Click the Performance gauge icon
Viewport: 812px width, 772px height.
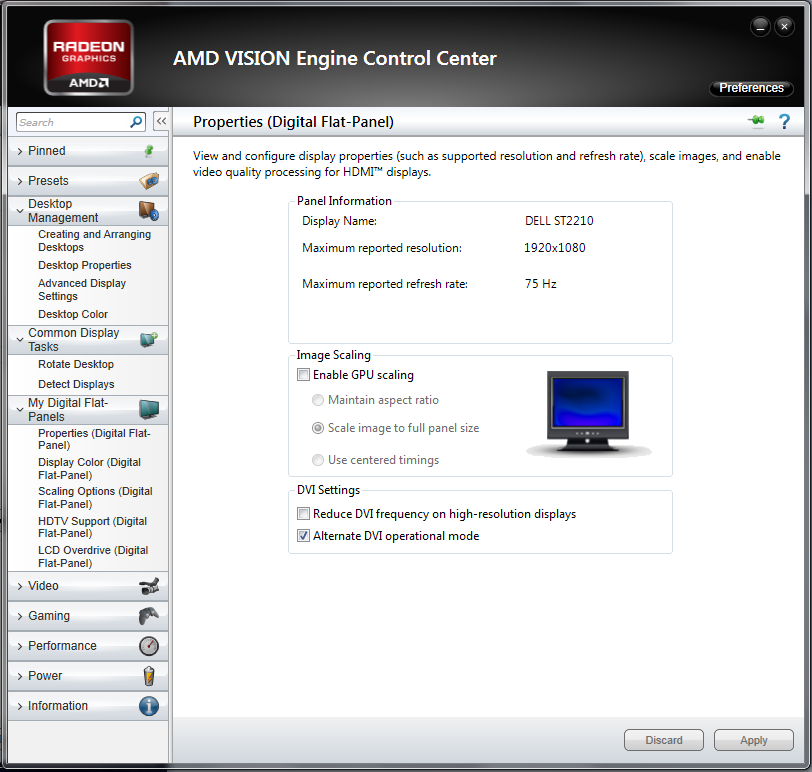(x=148, y=646)
